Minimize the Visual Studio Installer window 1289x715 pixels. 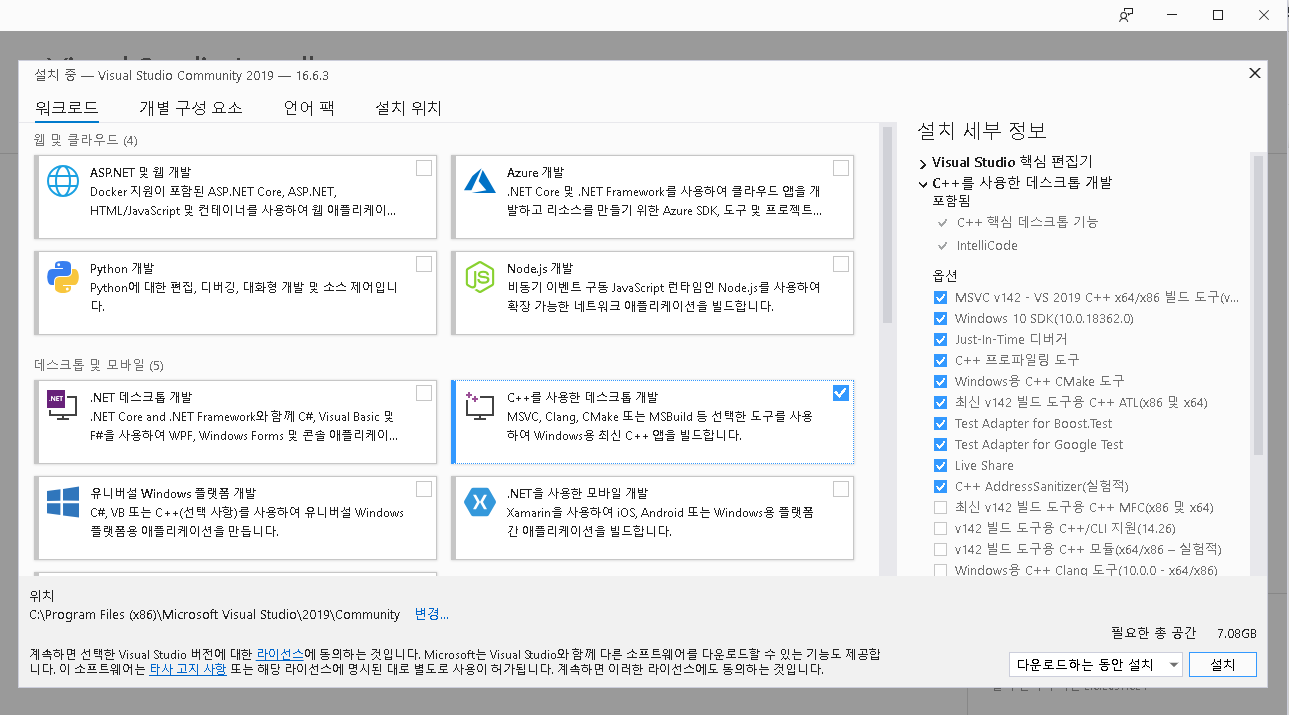tap(1172, 15)
